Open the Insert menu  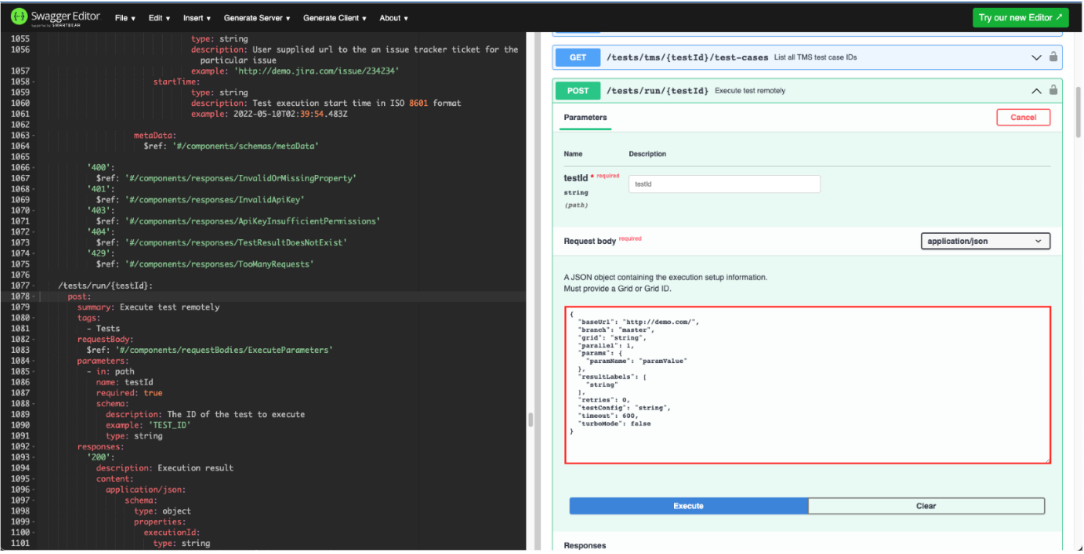[x=197, y=18]
